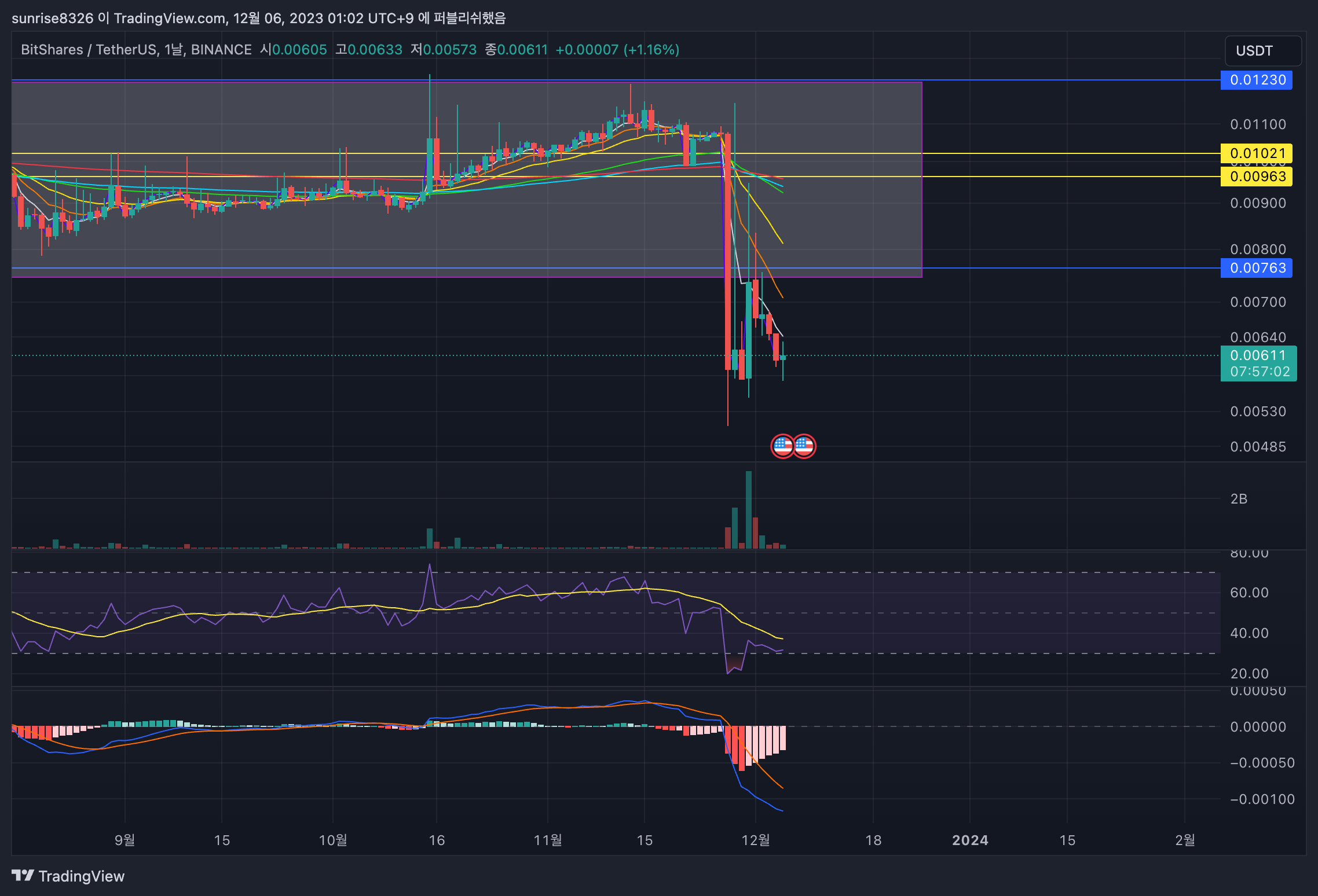
Task: Click the +0.00007 (+1.16%) change value
Action: pos(617,50)
